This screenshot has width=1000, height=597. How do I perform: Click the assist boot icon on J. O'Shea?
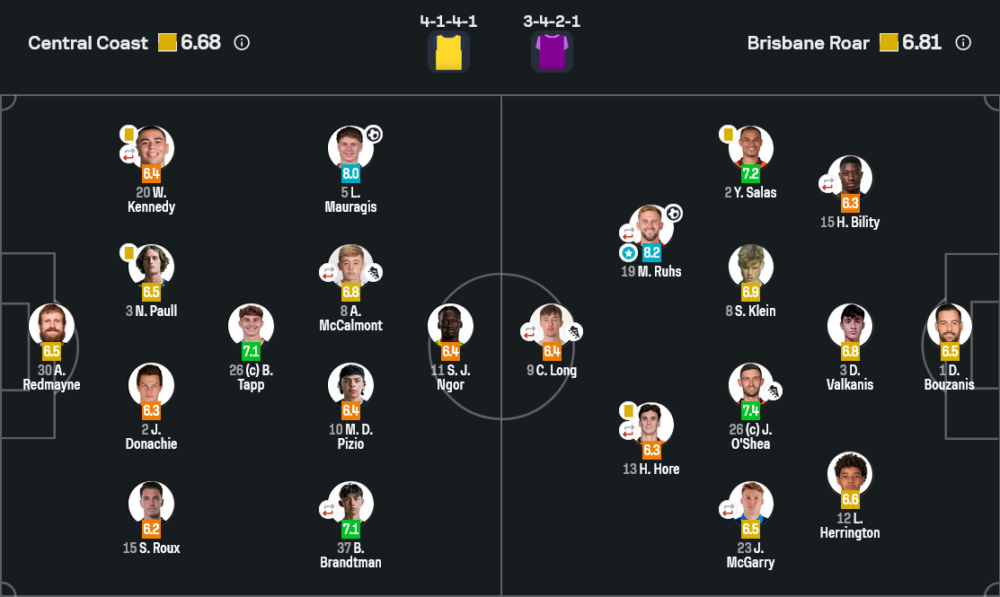click(776, 391)
